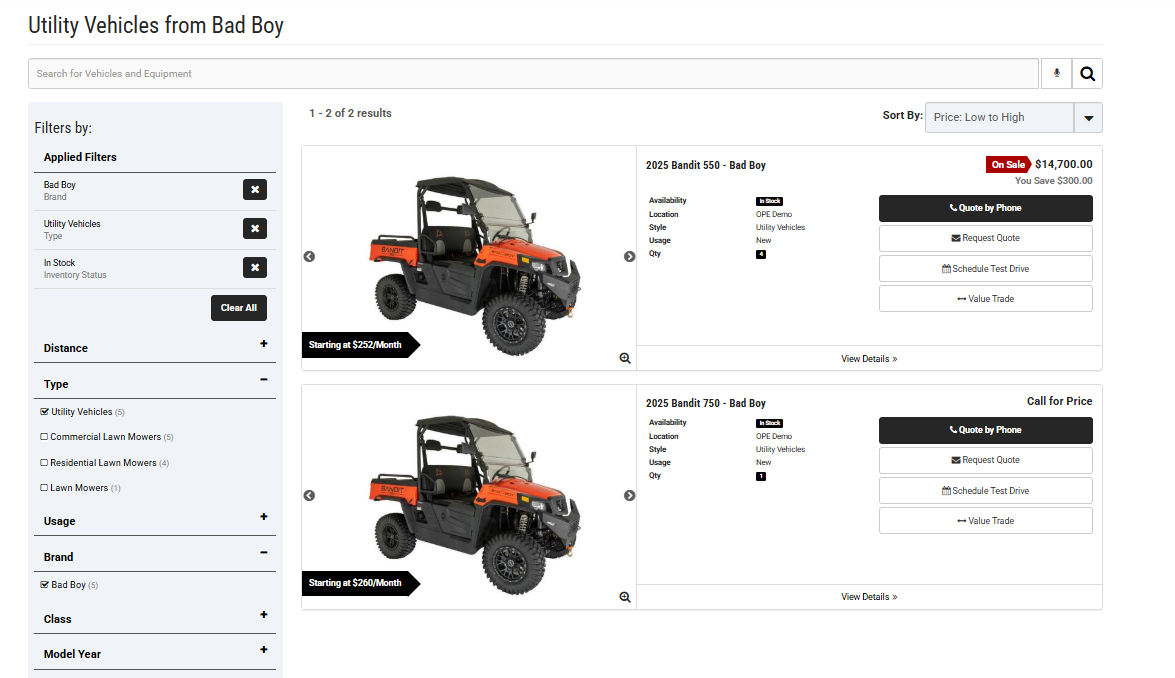The height and width of the screenshot is (678, 1175).
Task: Click Quote by Phone for Bandit 550
Action: [x=985, y=208]
